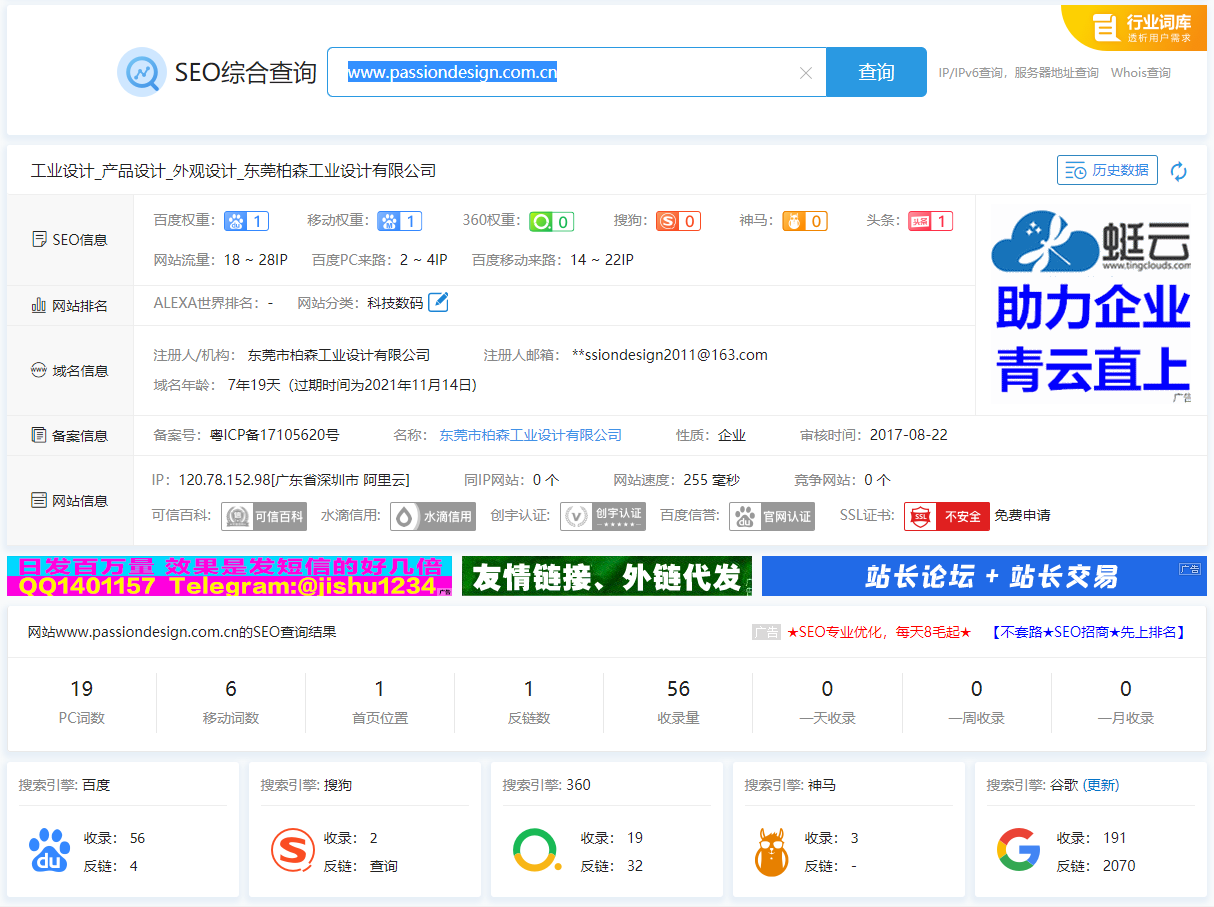Click the 神马 search engine icon

771,851
